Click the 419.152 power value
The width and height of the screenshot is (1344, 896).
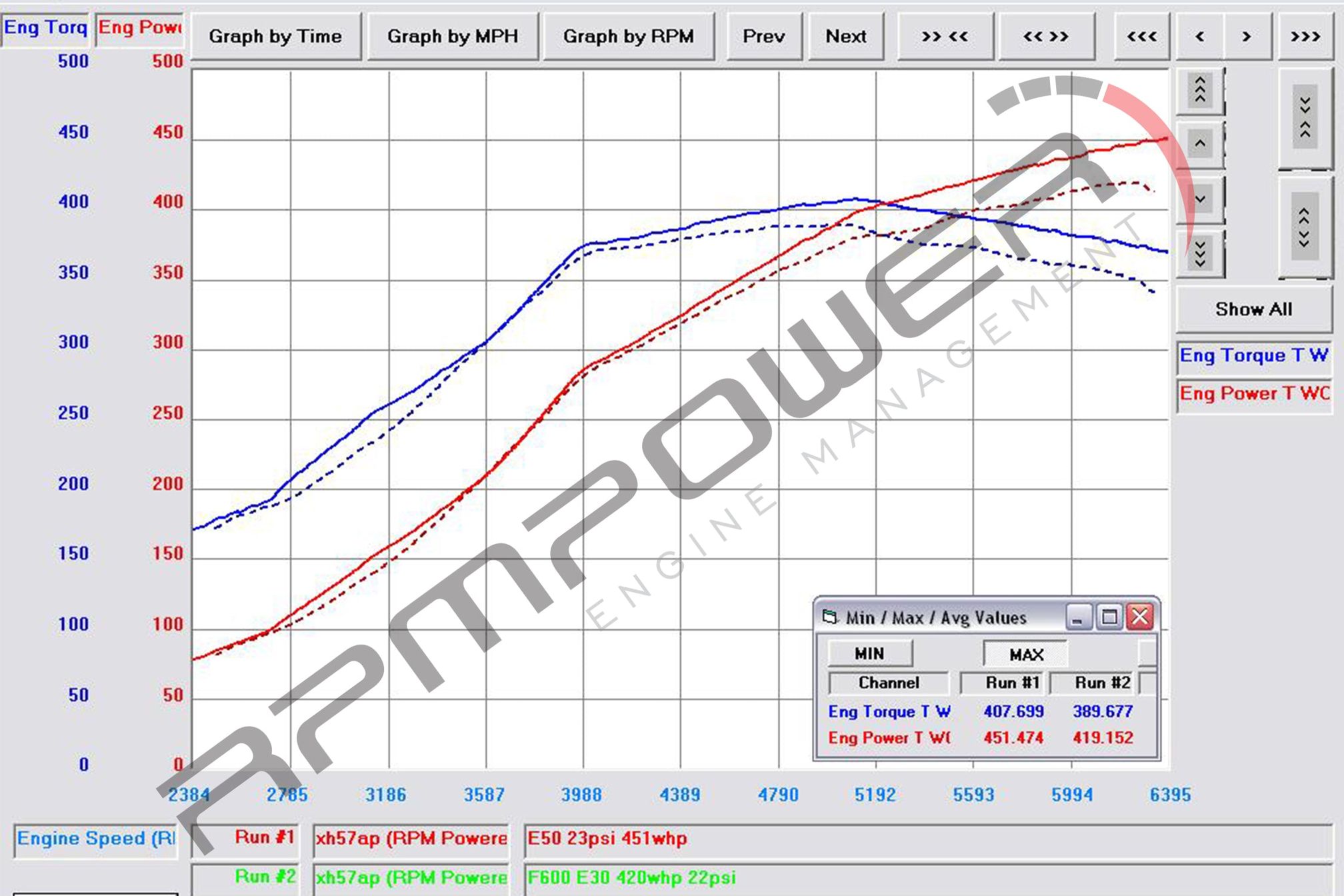(1103, 739)
